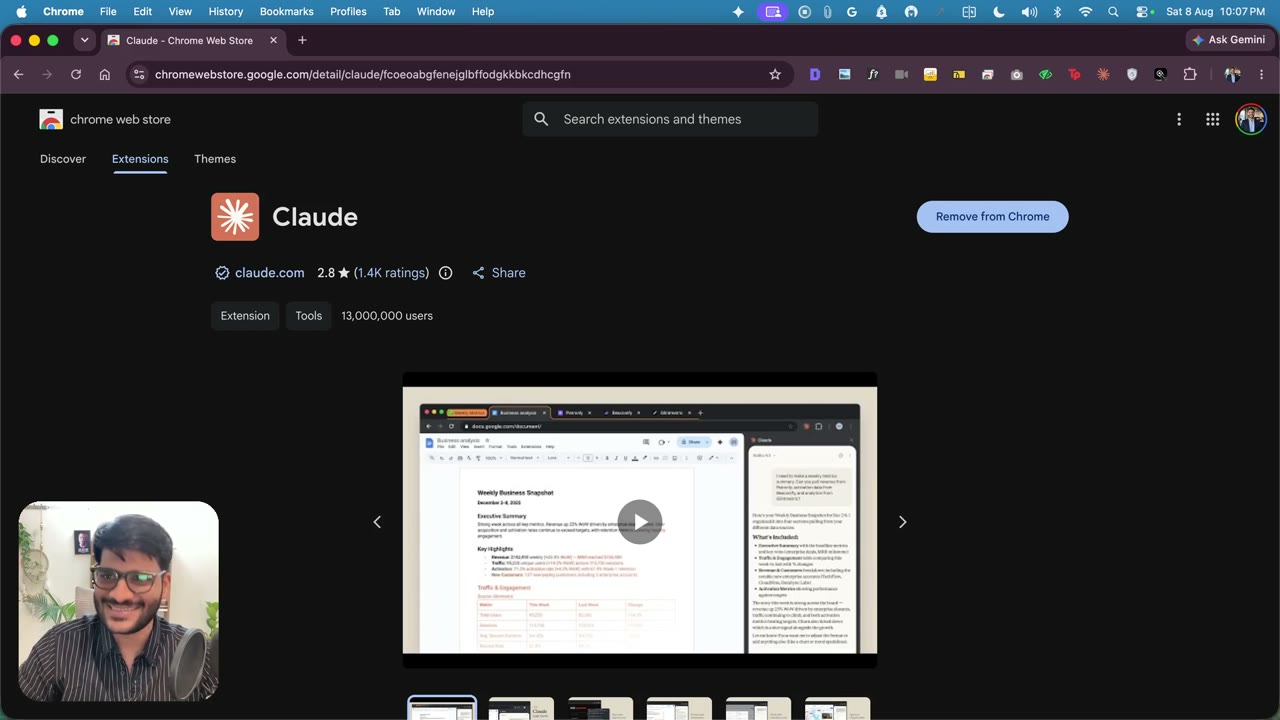Open Control Center in the menu bar
The height and width of the screenshot is (720, 1280).
click(x=1143, y=12)
